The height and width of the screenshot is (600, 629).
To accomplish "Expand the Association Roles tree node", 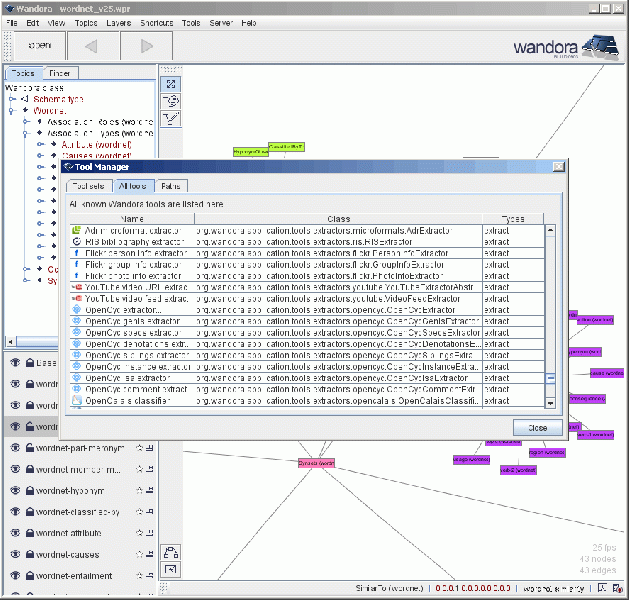I will click(26, 121).
